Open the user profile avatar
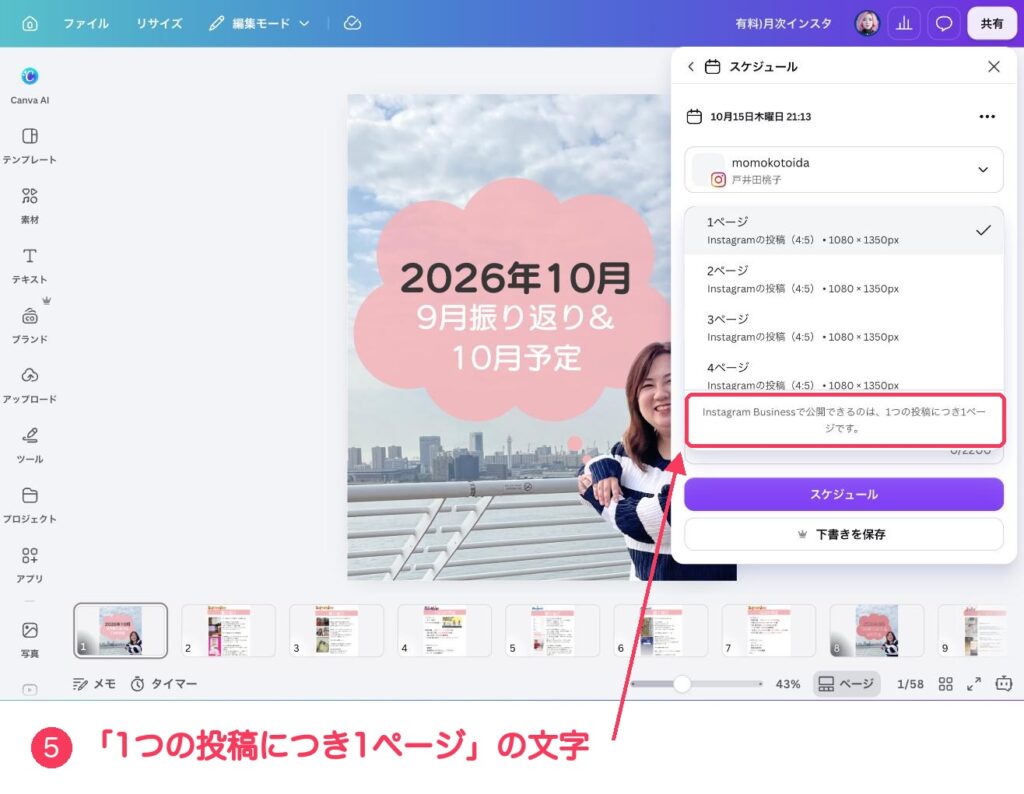The width and height of the screenshot is (1024, 794). (x=867, y=24)
